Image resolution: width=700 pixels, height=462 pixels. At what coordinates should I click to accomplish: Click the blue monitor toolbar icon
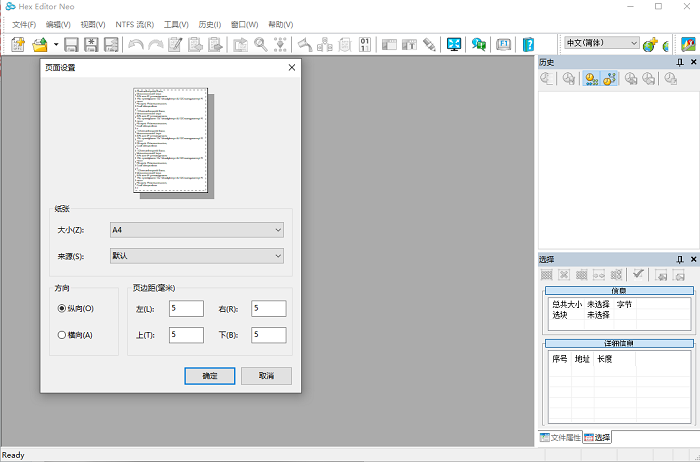[x=454, y=44]
